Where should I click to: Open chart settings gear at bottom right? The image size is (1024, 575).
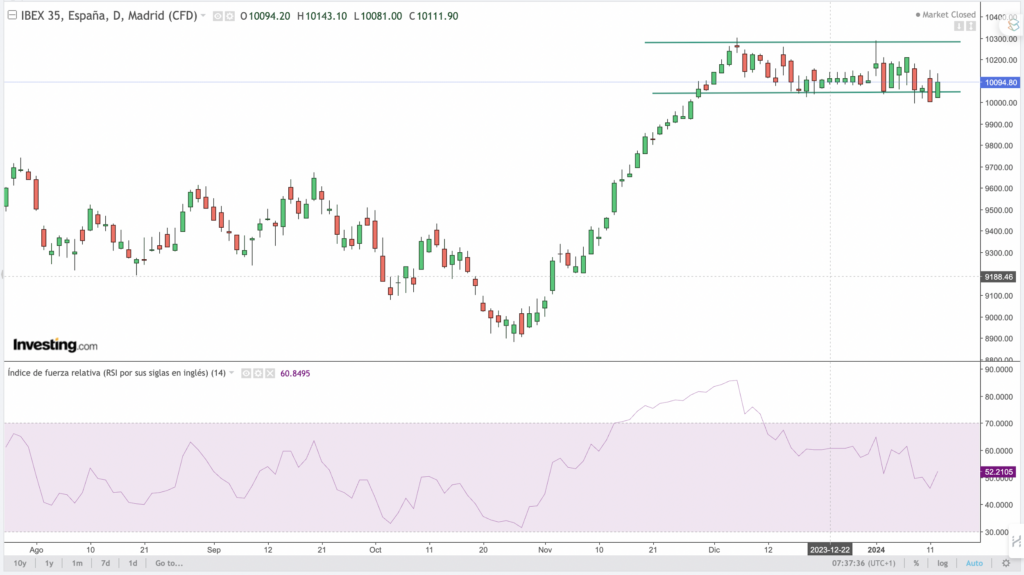tap(1006, 564)
